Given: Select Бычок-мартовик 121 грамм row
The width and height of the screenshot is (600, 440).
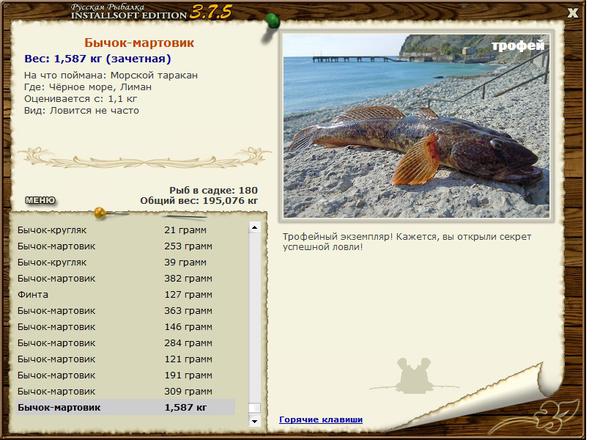Looking at the screenshot, I should point(126,359).
